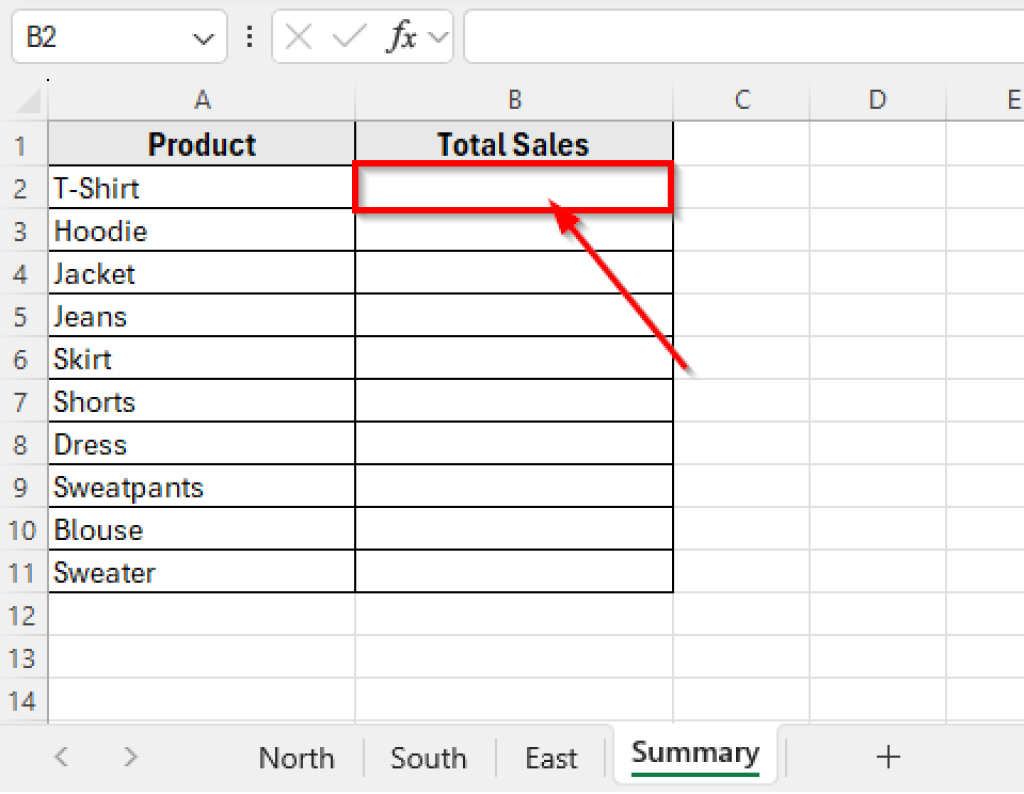Select row 5 by its row number
This screenshot has height=794, width=1024.
click(x=22, y=316)
